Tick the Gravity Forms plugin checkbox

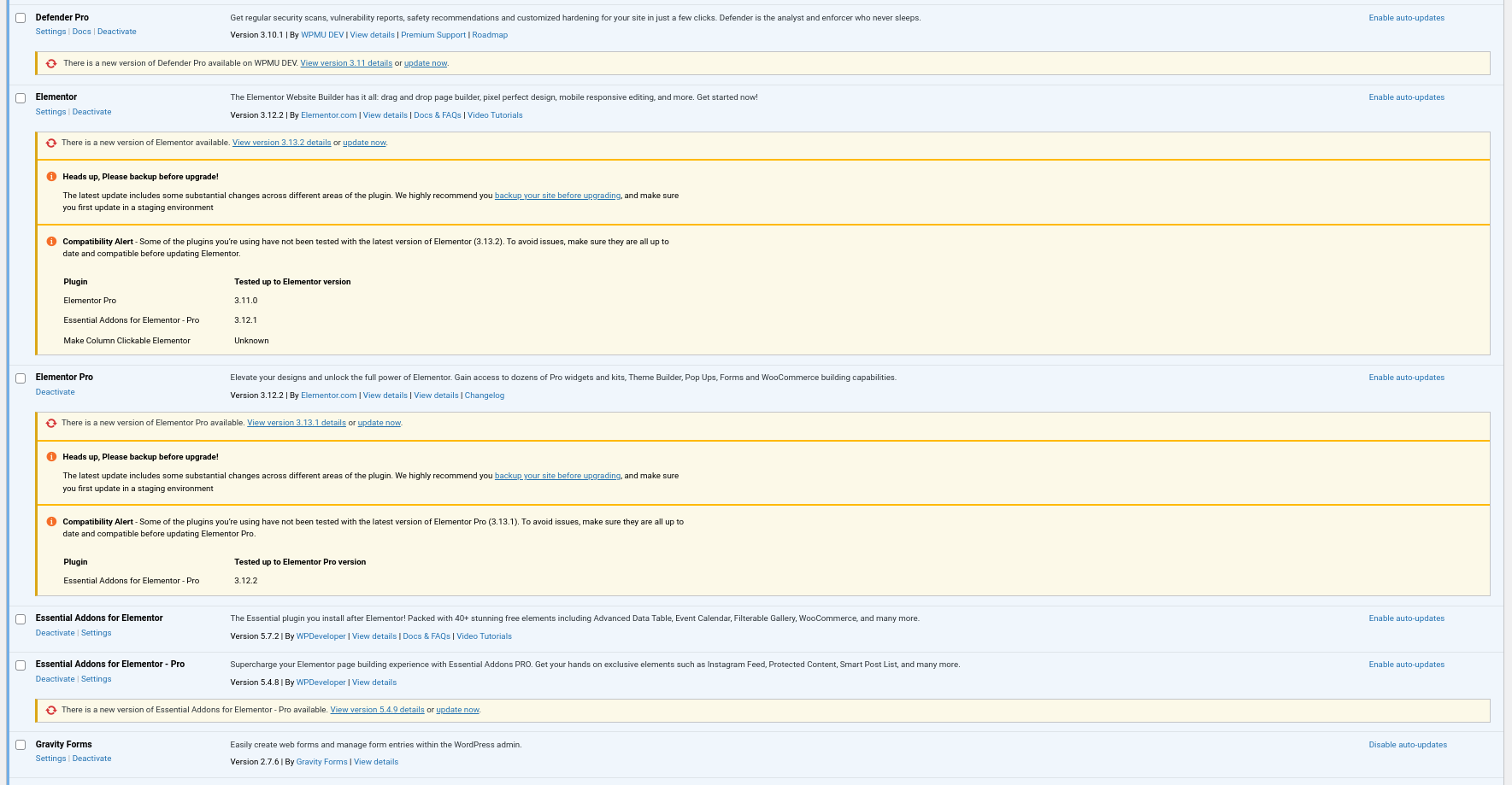(x=21, y=745)
